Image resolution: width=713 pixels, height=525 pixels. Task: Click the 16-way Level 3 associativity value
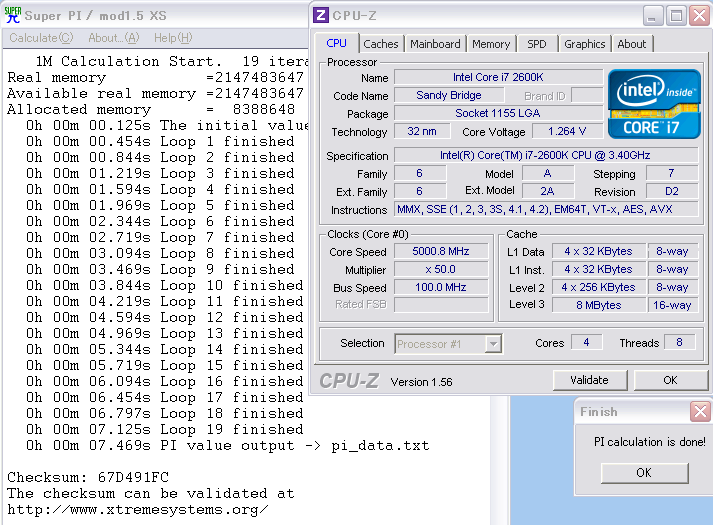click(672, 305)
